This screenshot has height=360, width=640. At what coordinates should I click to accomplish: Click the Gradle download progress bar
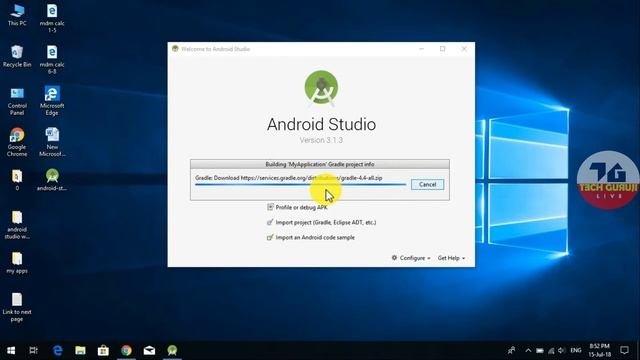[300, 184]
